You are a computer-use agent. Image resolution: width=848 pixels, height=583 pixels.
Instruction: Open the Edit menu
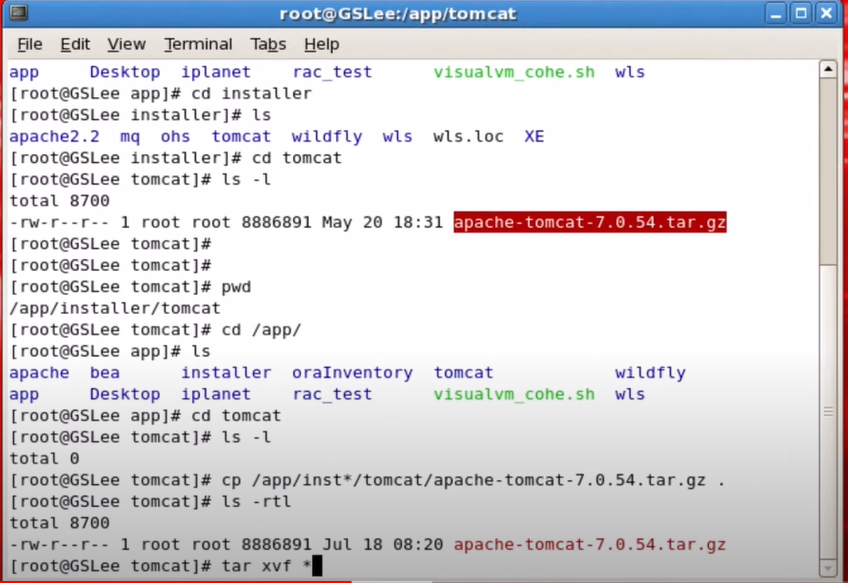75,44
